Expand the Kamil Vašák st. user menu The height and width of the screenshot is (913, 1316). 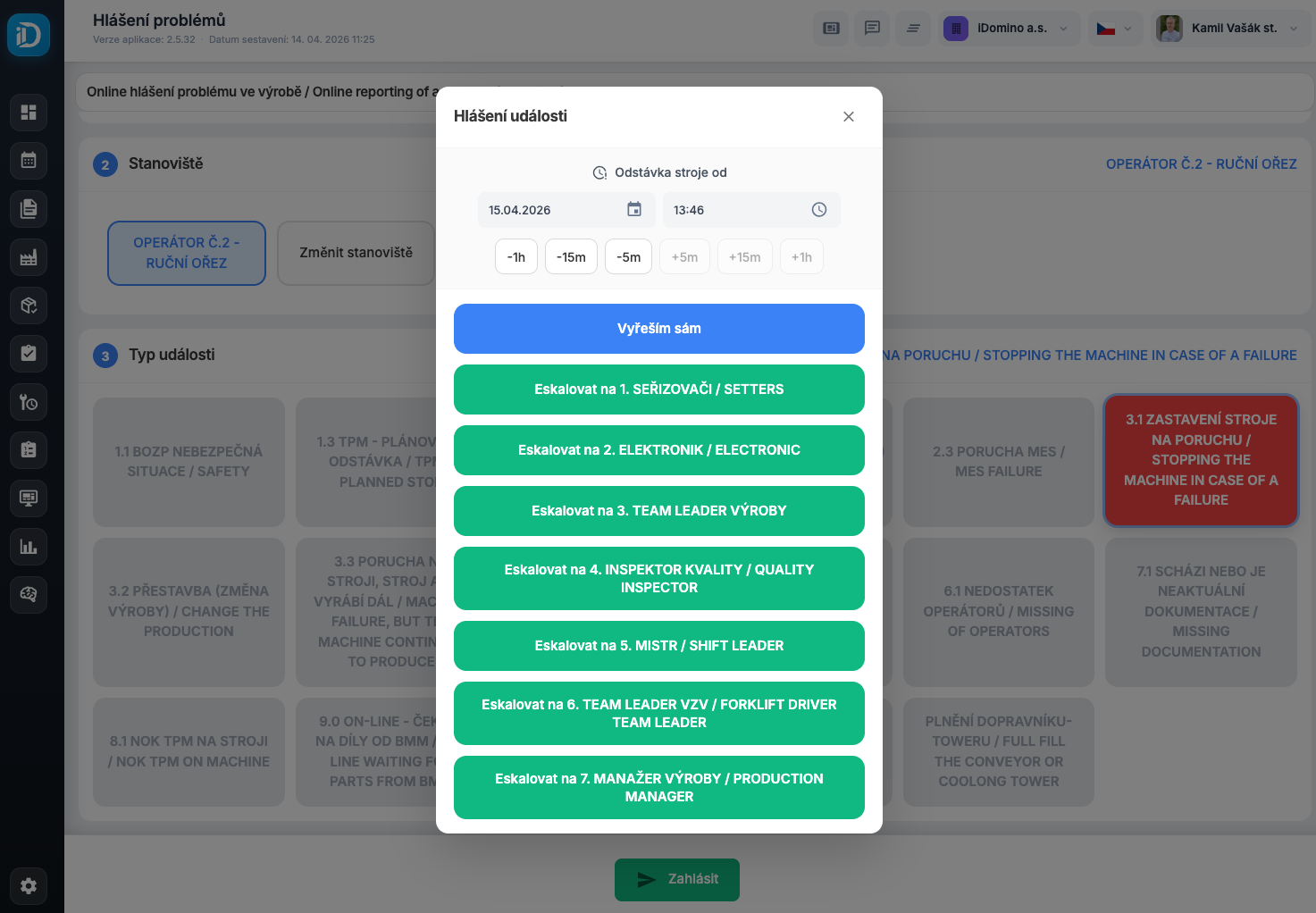point(1231,29)
